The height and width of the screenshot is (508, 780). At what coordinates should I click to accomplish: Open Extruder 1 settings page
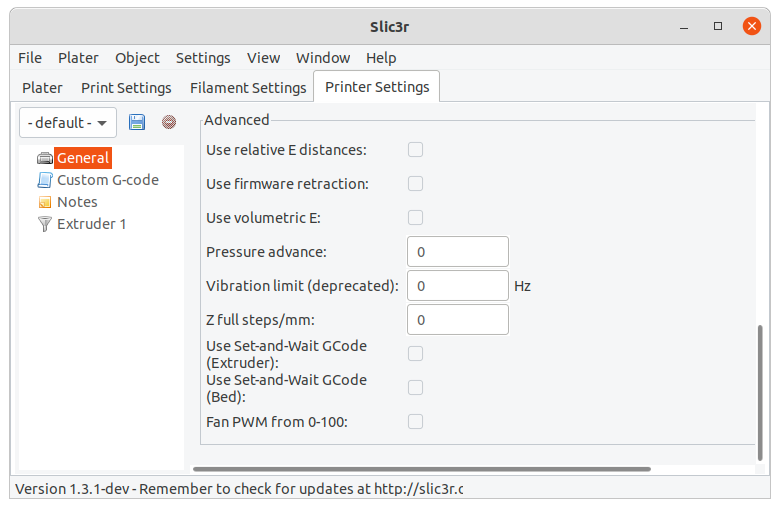[92, 224]
